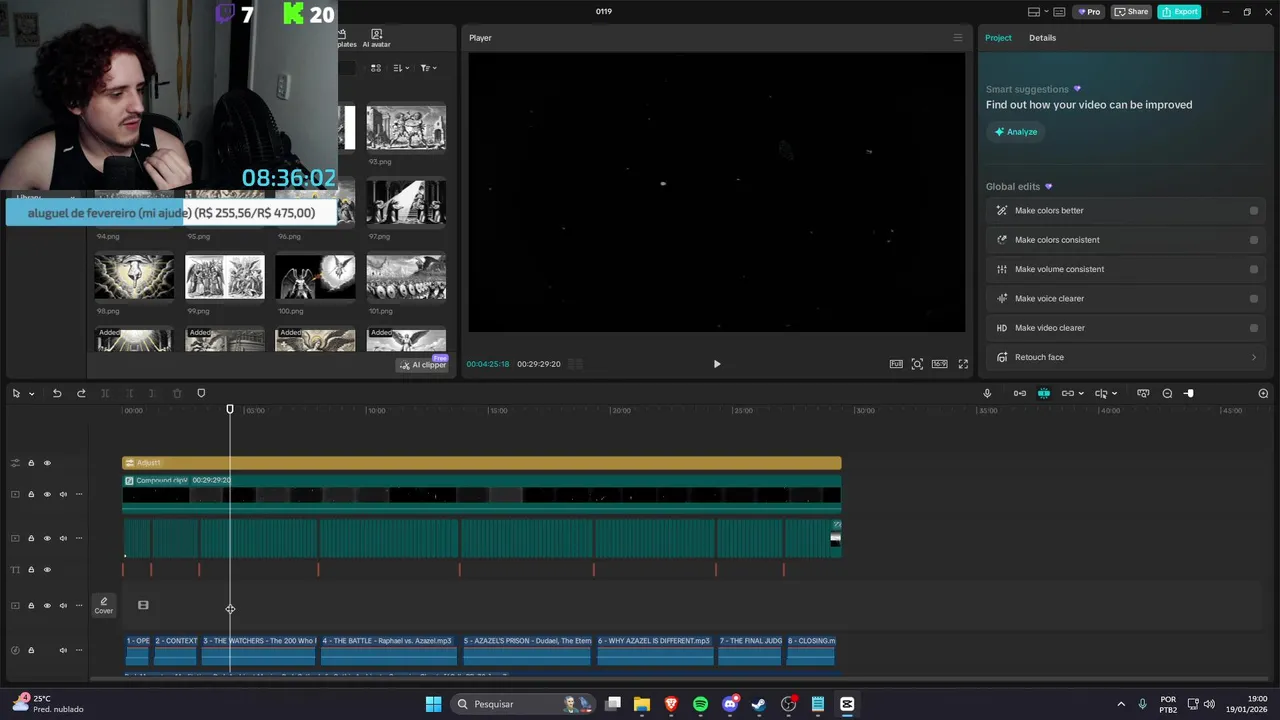This screenshot has width=1280, height=720.
Task: Zoom in the timeline with plus icon
Action: click(1263, 393)
